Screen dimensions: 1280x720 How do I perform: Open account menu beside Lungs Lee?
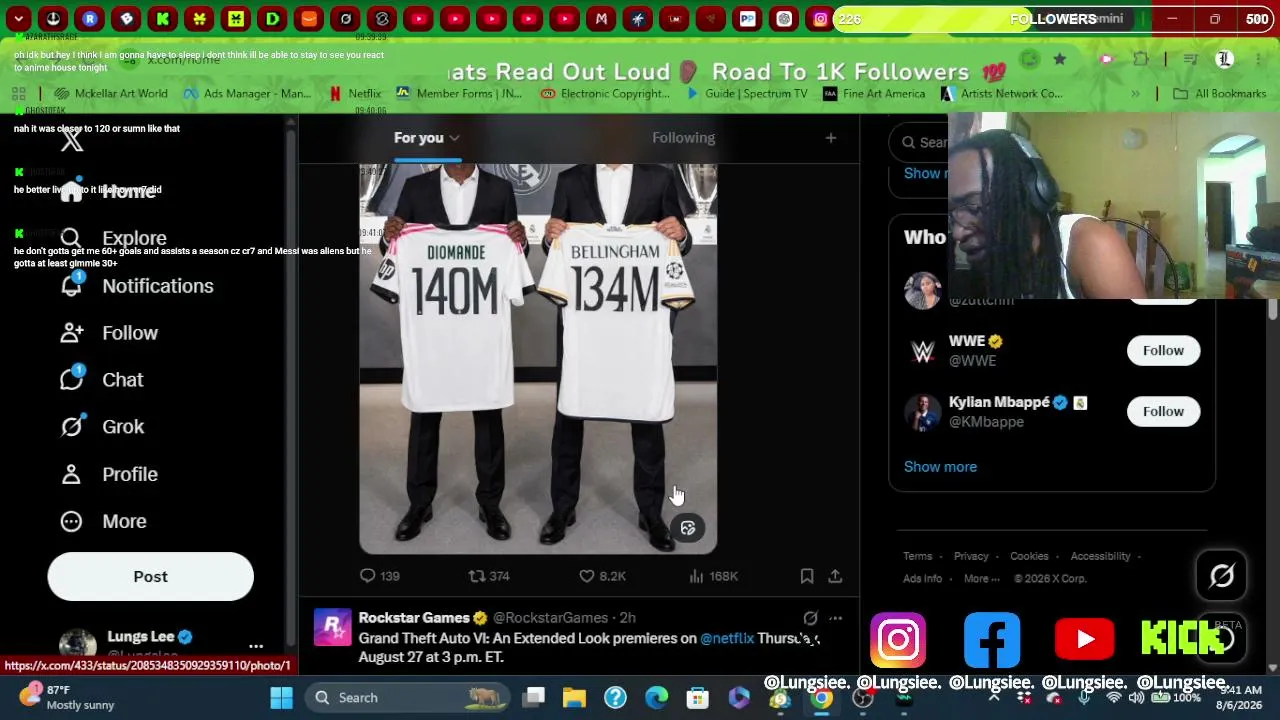click(256, 646)
